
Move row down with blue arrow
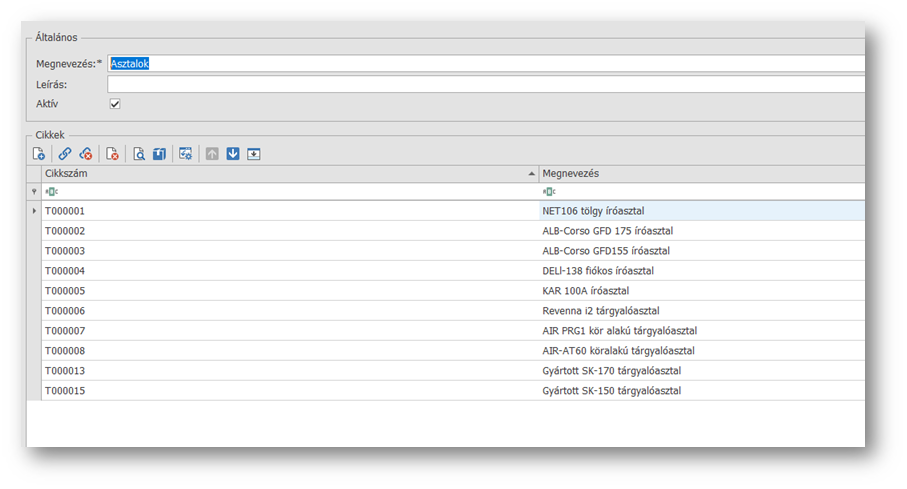pyautogui.click(x=233, y=154)
